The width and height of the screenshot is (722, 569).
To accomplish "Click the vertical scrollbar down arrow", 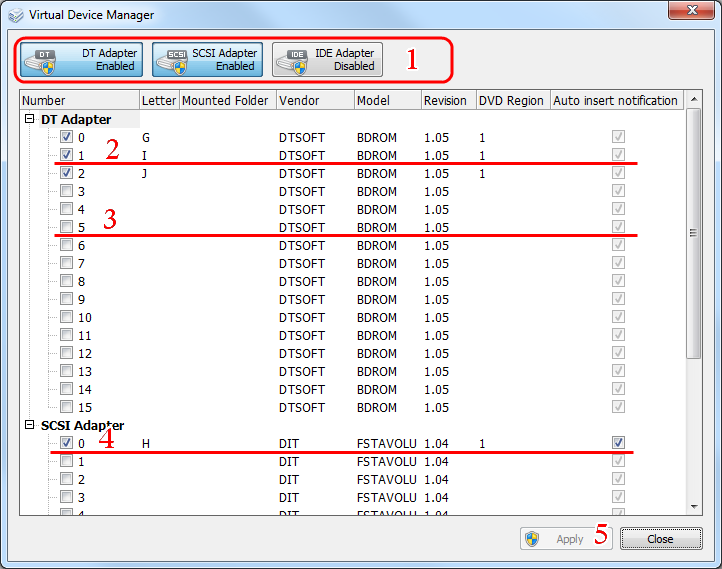I will click(x=694, y=508).
